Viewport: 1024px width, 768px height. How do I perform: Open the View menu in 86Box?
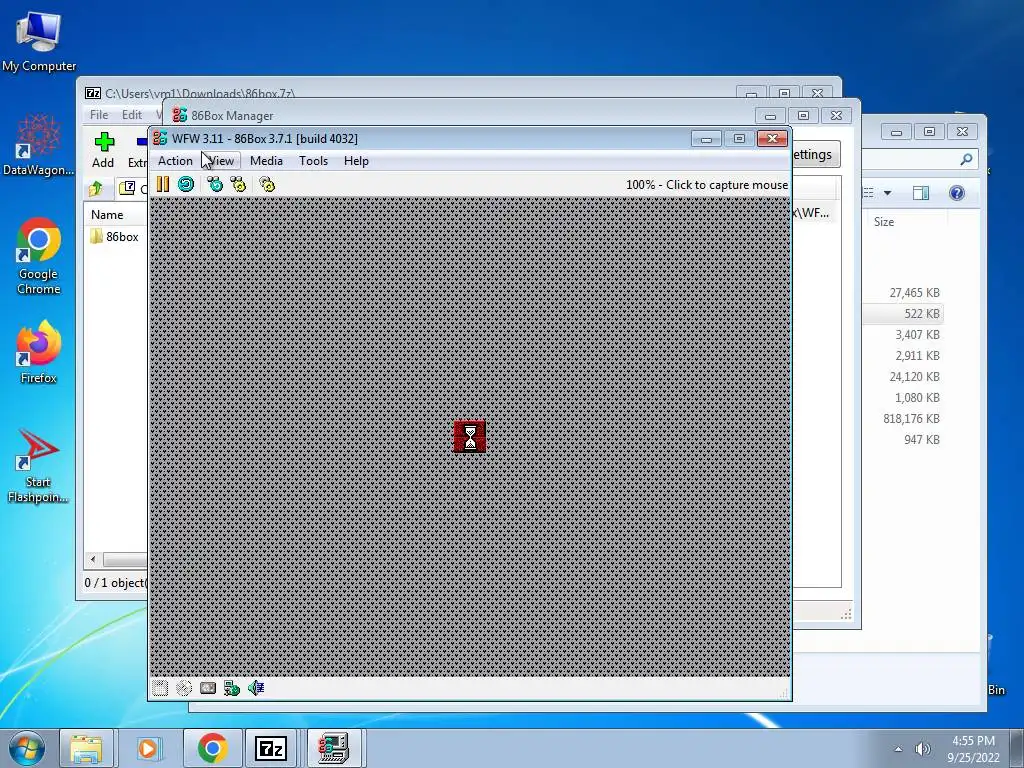[x=221, y=161]
